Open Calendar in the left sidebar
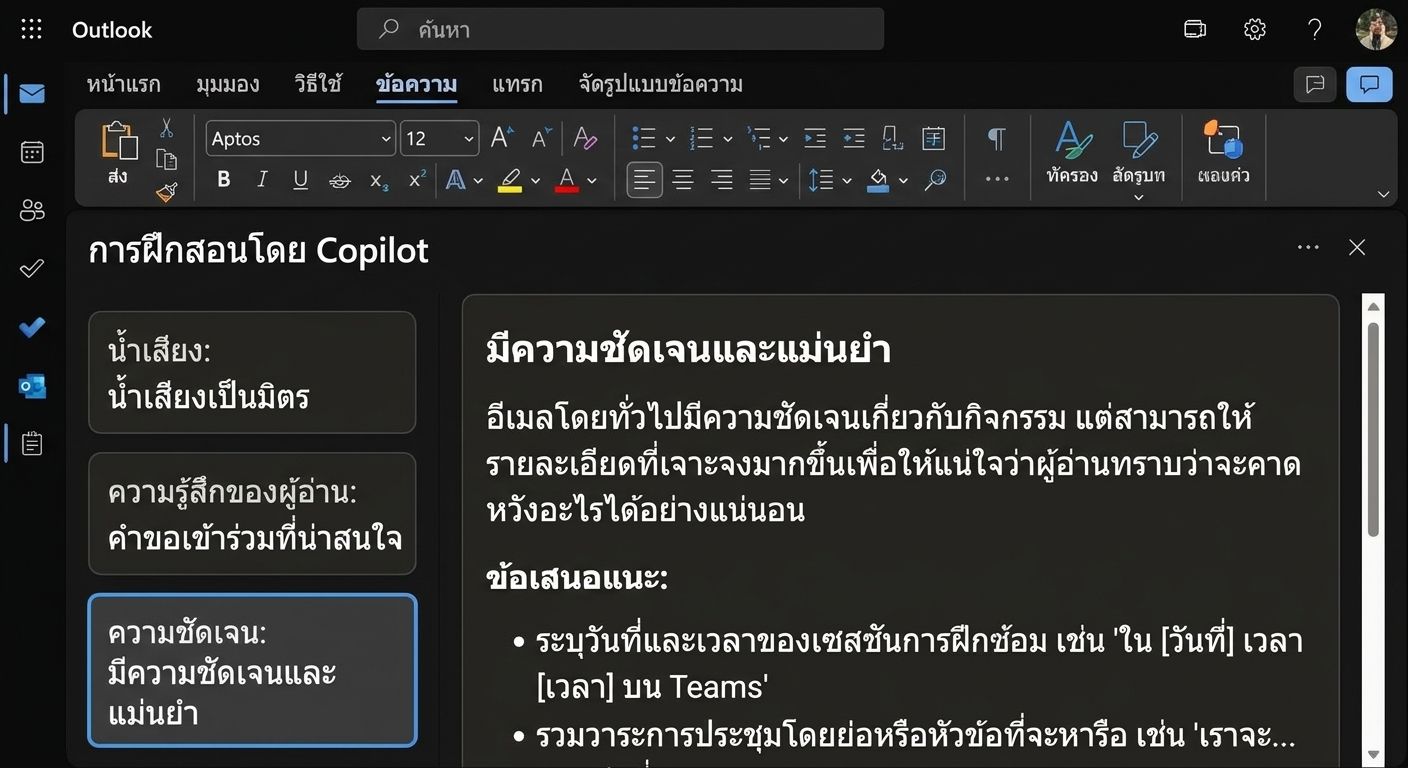Viewport: 1408px width, 768px height. click(32, 152)
